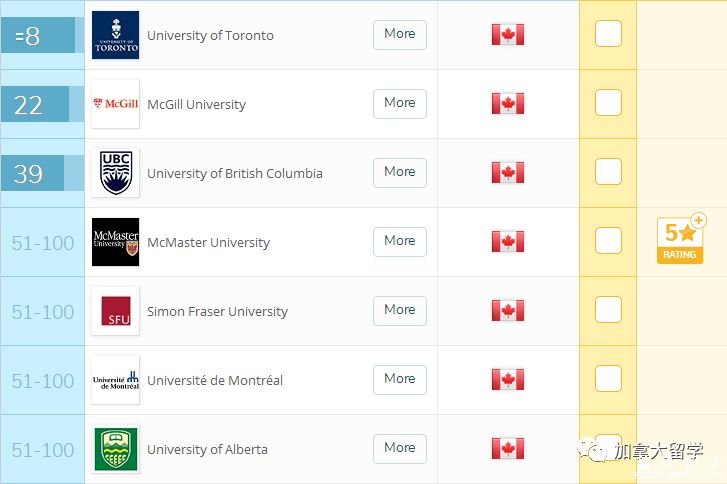727x484 pixels.
Task: Click More button beside University of Alberta
Action: [x=400, y=449]
